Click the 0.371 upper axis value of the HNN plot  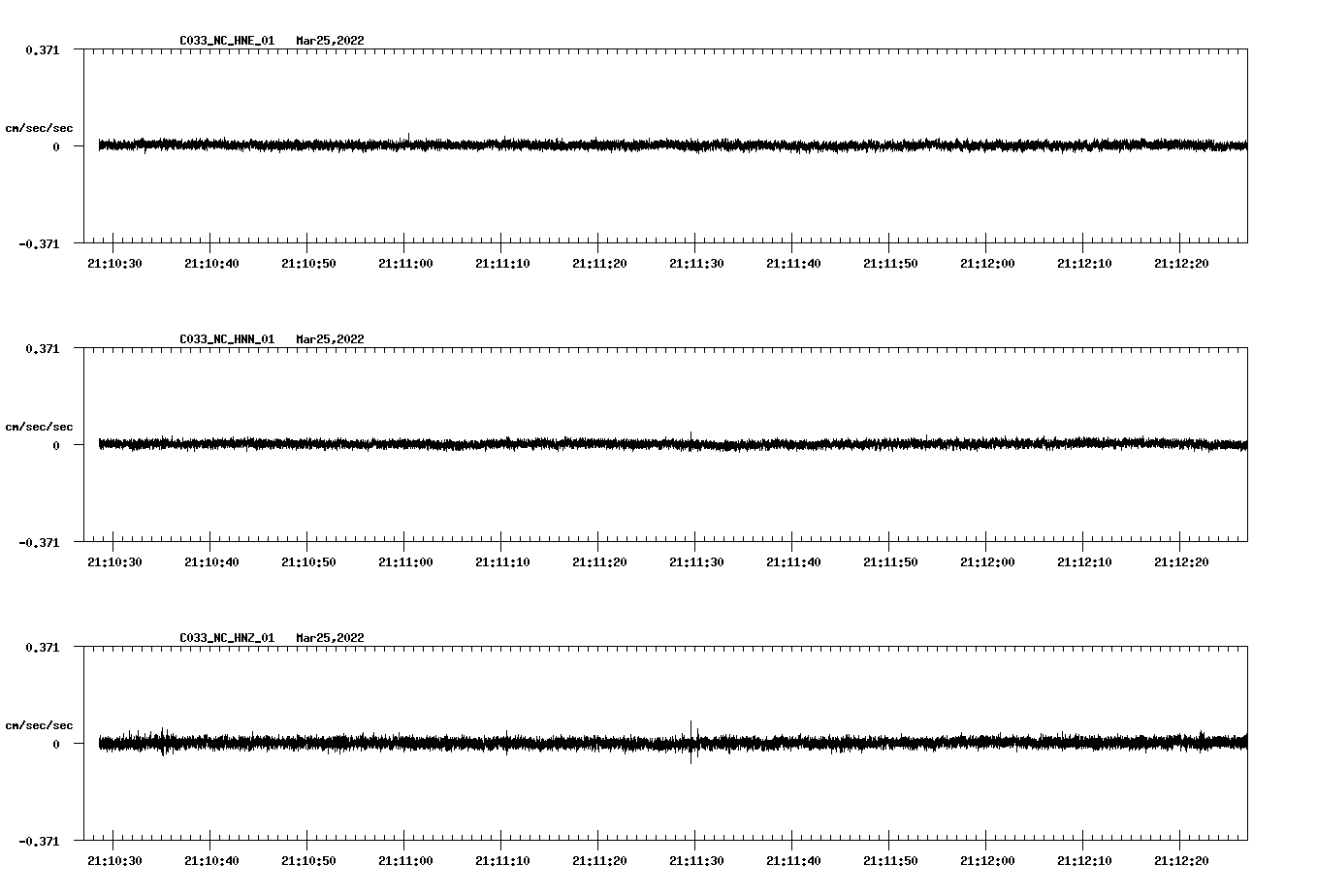(x=42, y=348)
